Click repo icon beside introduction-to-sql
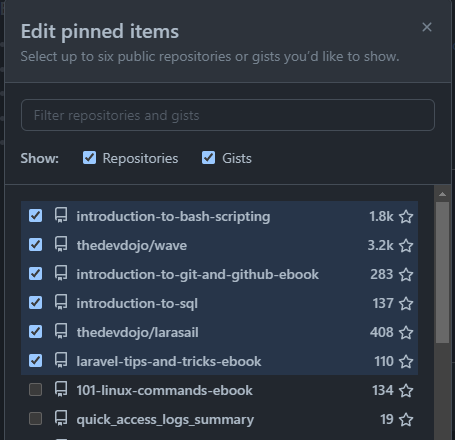455x440 pixels. (x=61, y=302)
